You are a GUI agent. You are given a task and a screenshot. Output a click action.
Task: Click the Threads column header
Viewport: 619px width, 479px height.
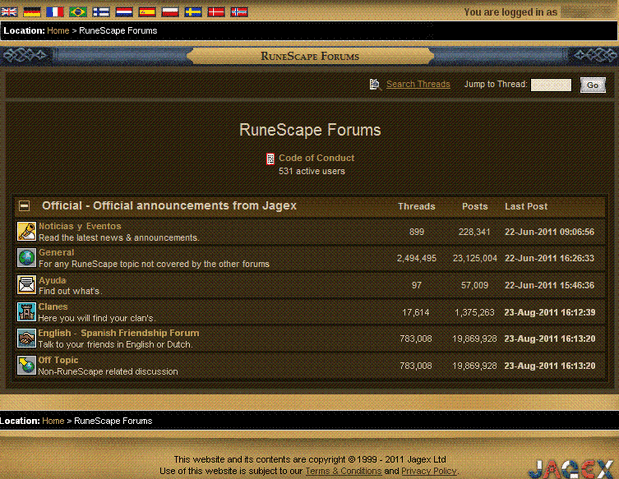coord(416,207)
